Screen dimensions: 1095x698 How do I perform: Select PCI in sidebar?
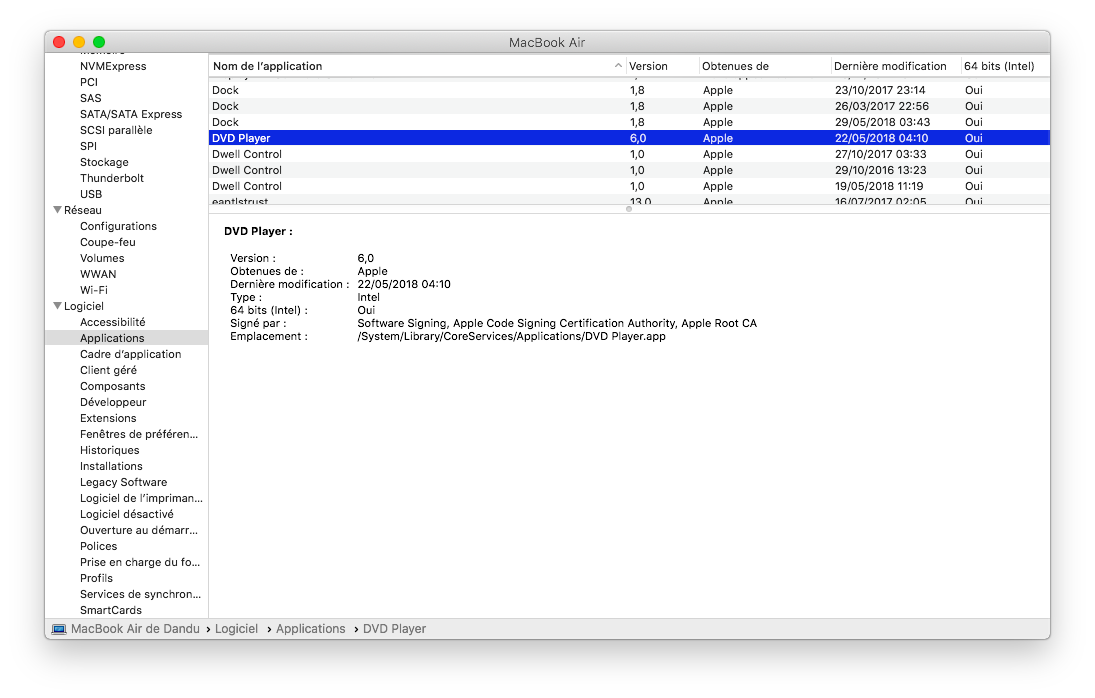[x=89, y=82]
